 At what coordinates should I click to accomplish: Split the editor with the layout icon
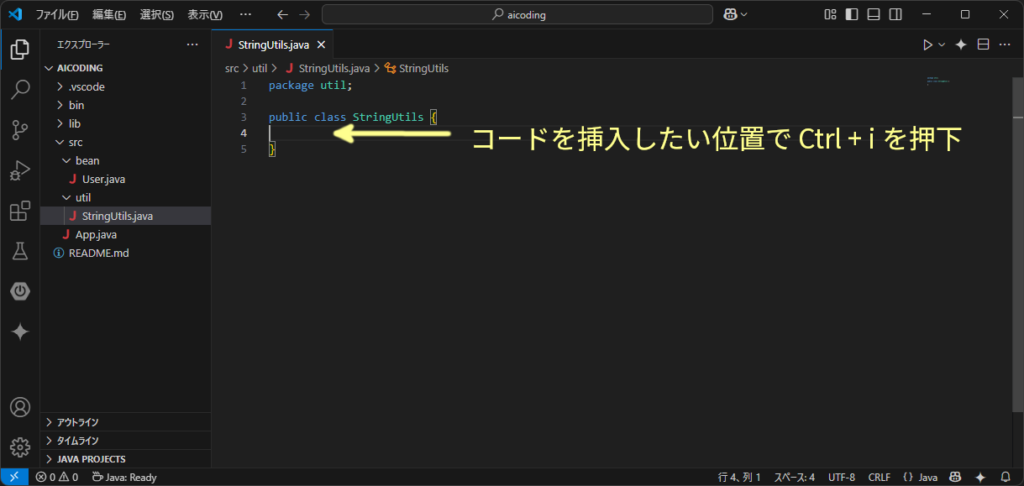click(x=983, y=44)
